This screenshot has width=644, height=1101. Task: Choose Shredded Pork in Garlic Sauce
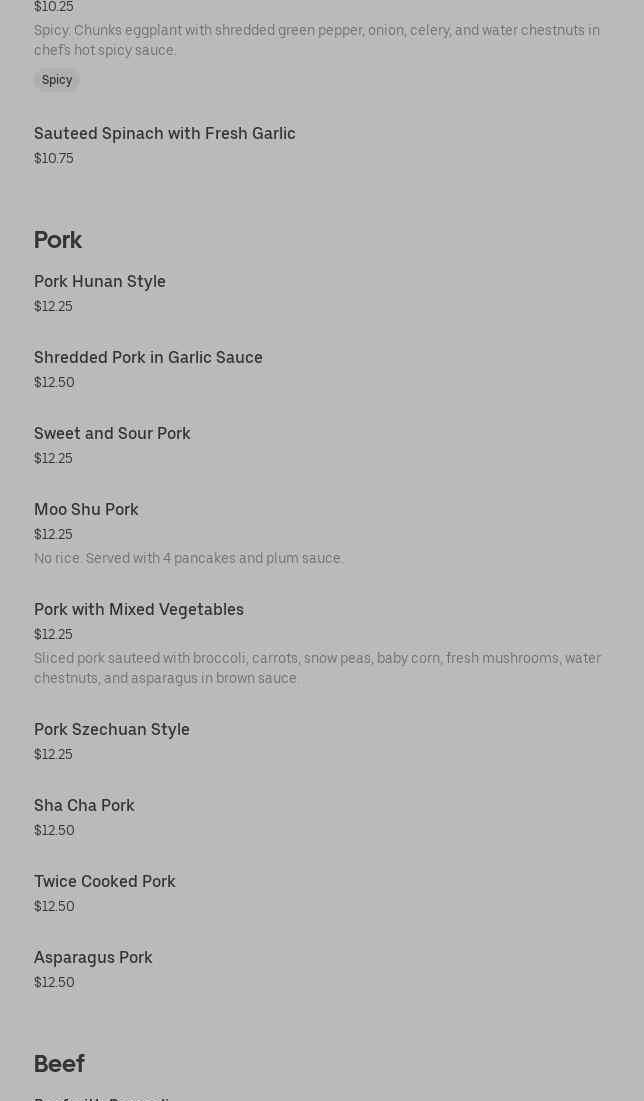pos(148,358)
